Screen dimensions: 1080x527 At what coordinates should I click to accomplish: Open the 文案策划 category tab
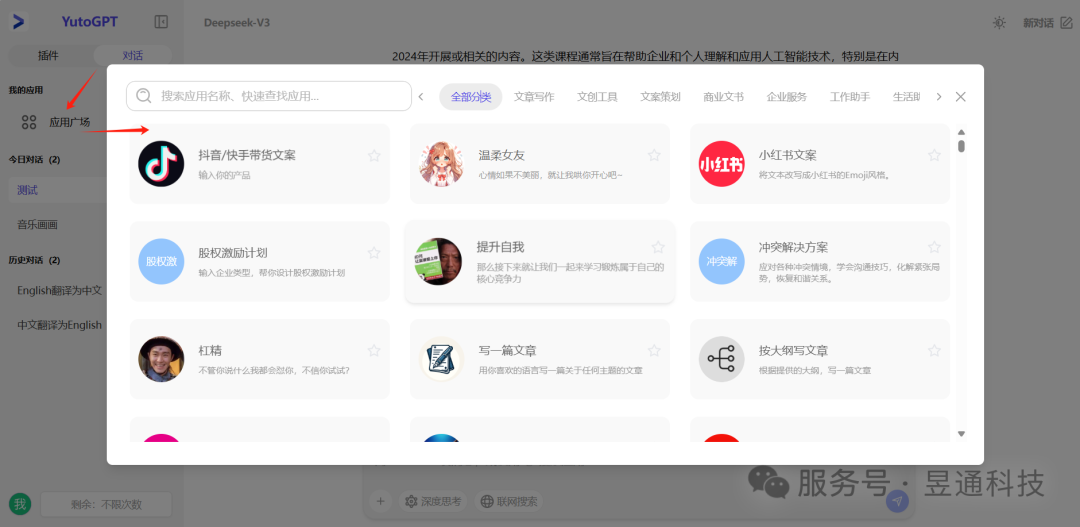(x=661, y=96)
